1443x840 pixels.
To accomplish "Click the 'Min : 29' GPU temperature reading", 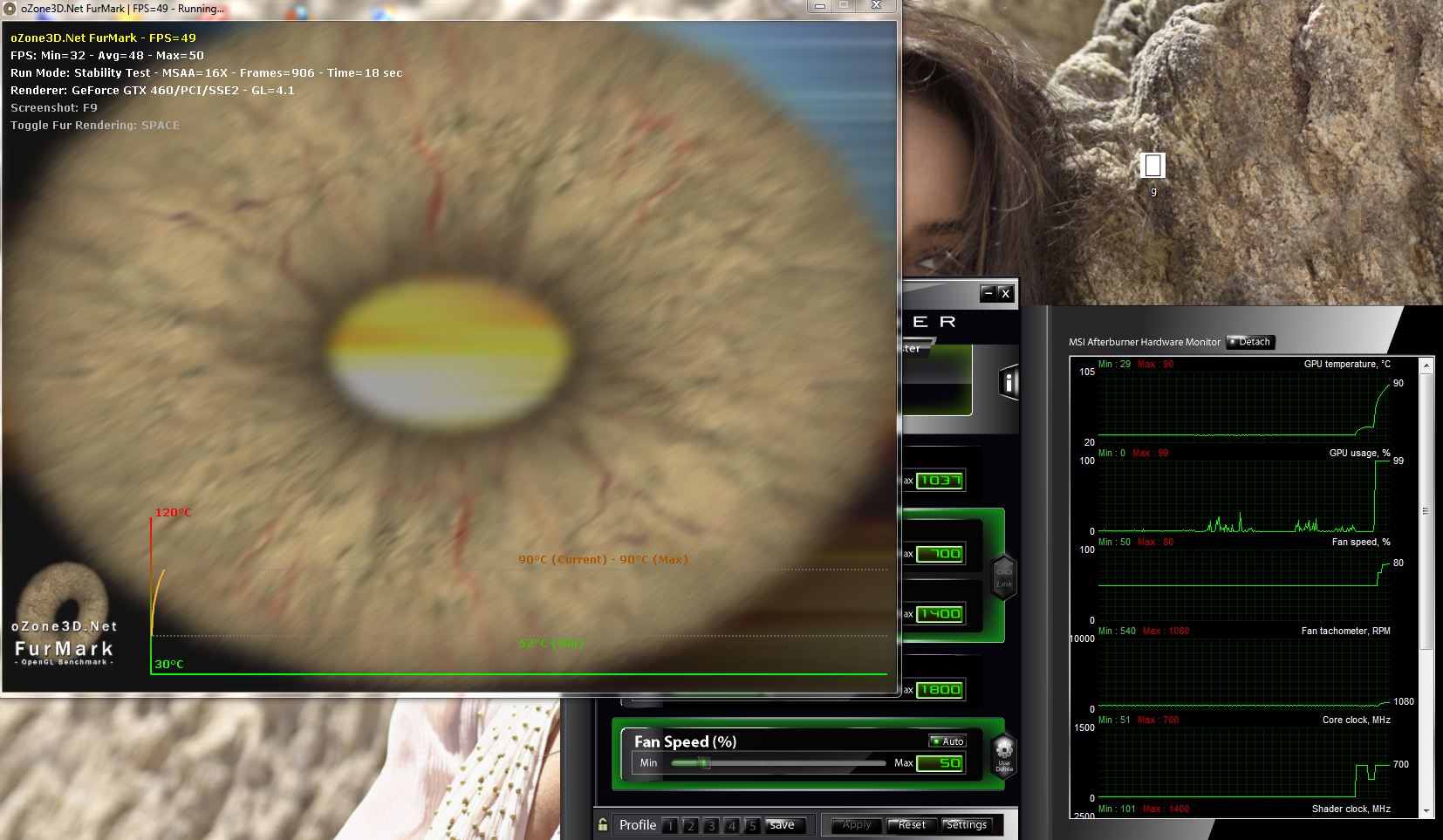I will (1114, 364).
